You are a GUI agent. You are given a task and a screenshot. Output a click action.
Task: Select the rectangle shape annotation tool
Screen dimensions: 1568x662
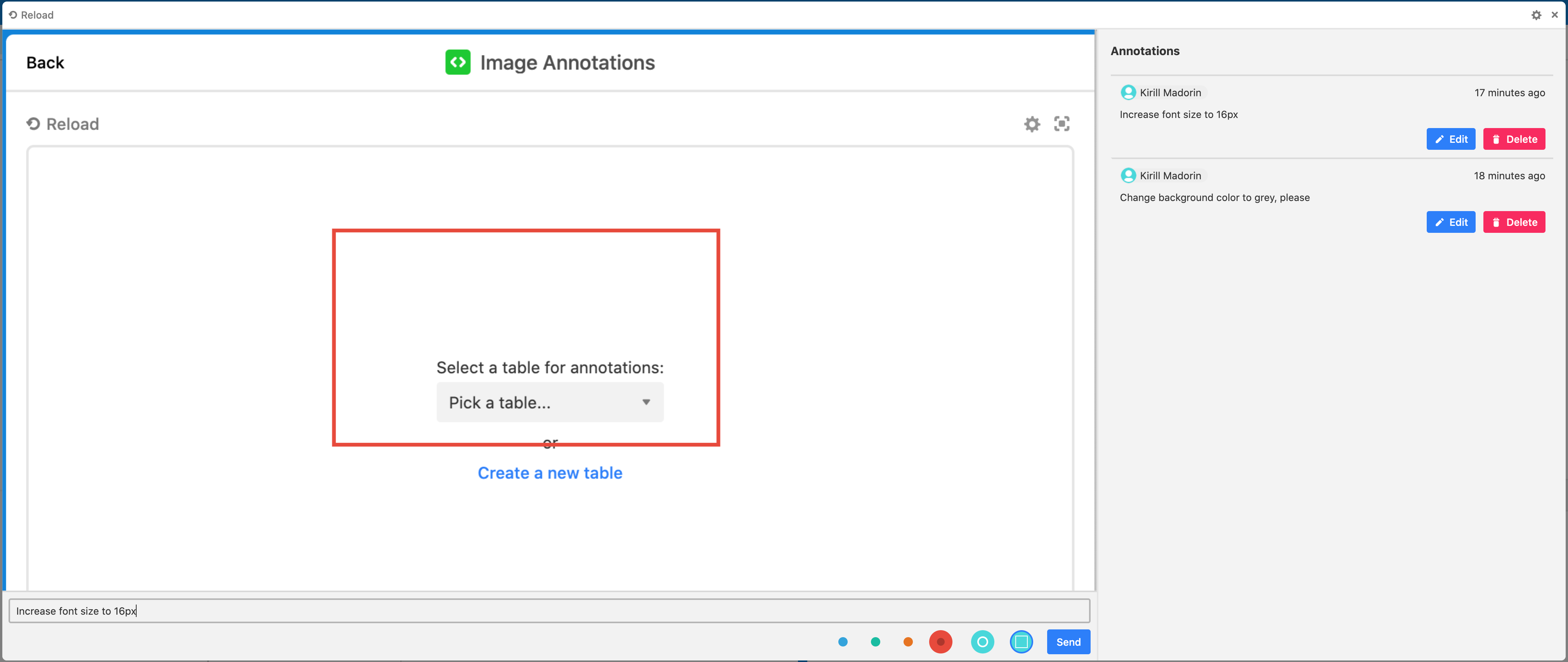tap(1021, 642)
